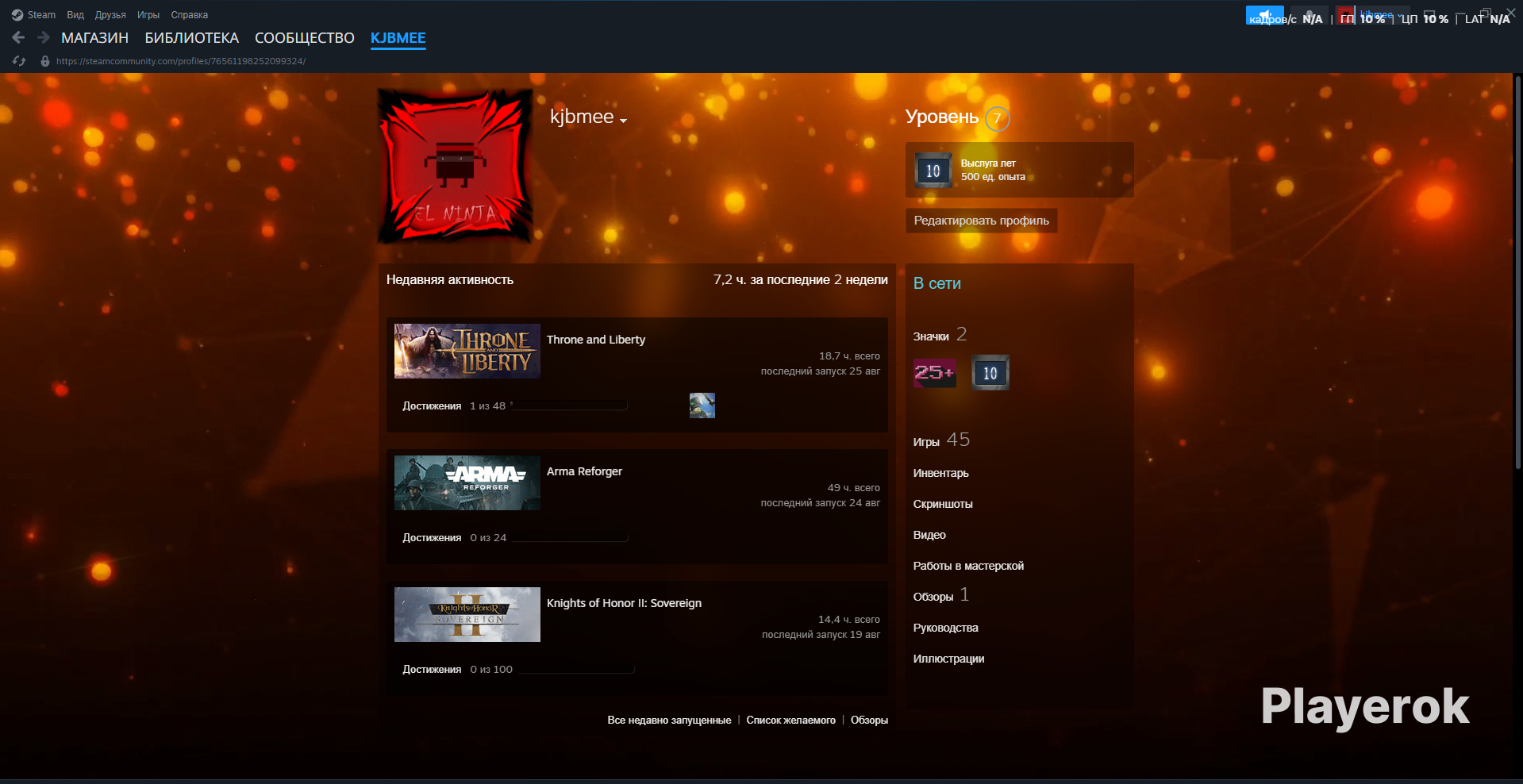Click Редактировать профиль button
This screenshot has height=784, width=1523.
click(x=982, y=221)
